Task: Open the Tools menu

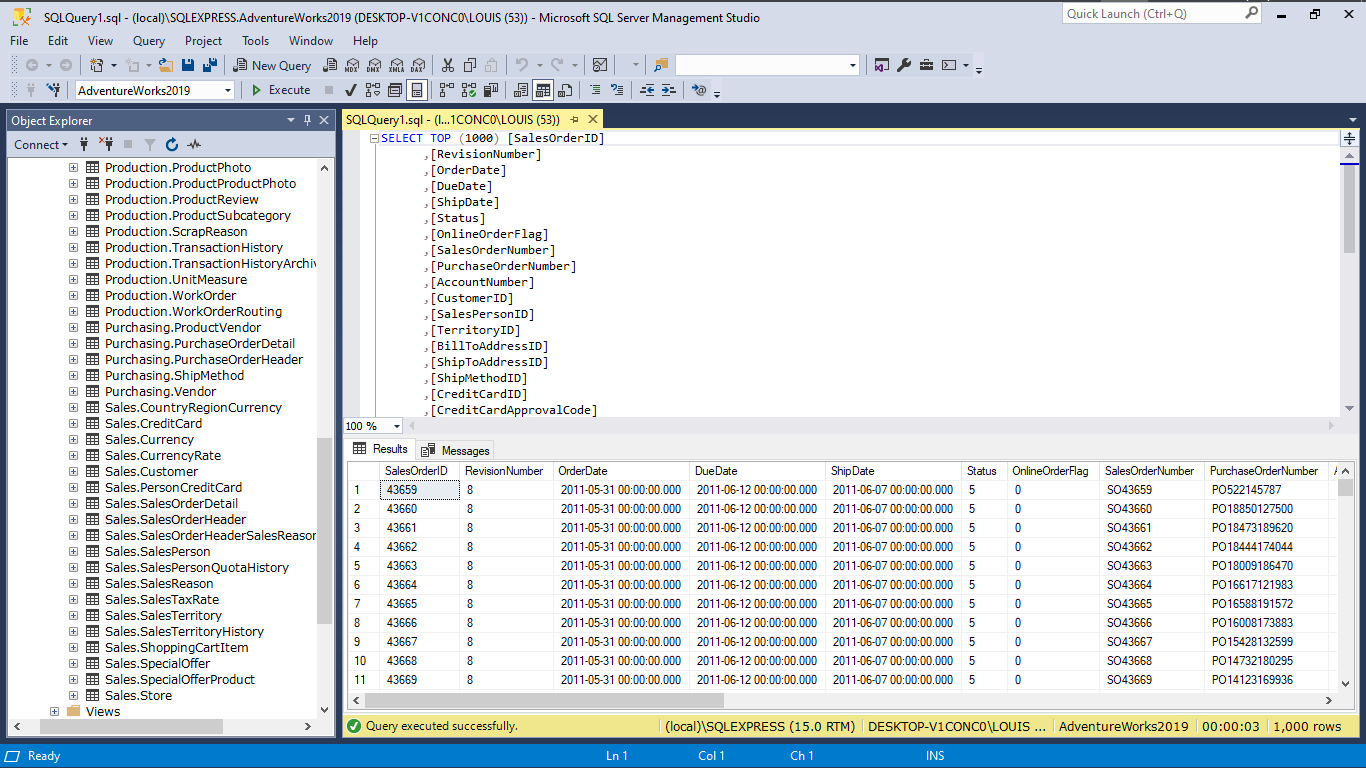Action: click(255, 41)
